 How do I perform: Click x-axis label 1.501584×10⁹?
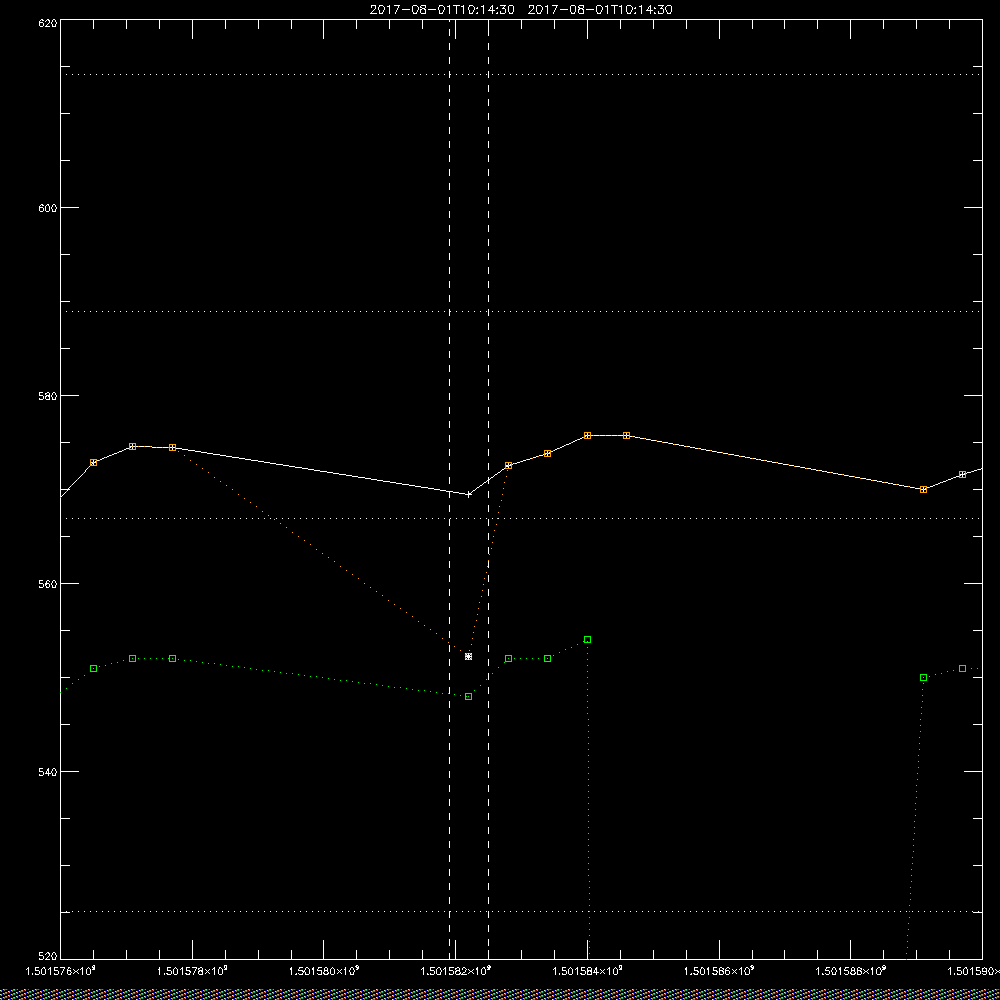coord(588,971)
